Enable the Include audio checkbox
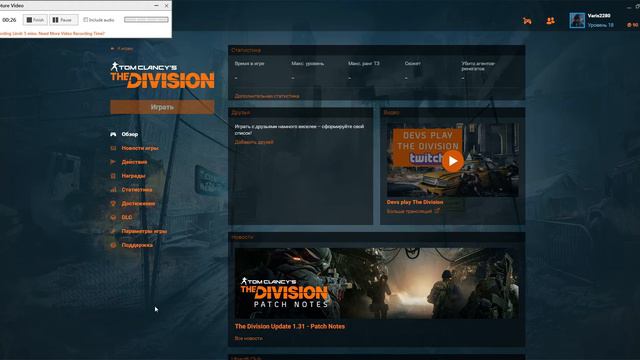This screenshot has width=640, height=360. pos(86,20)
